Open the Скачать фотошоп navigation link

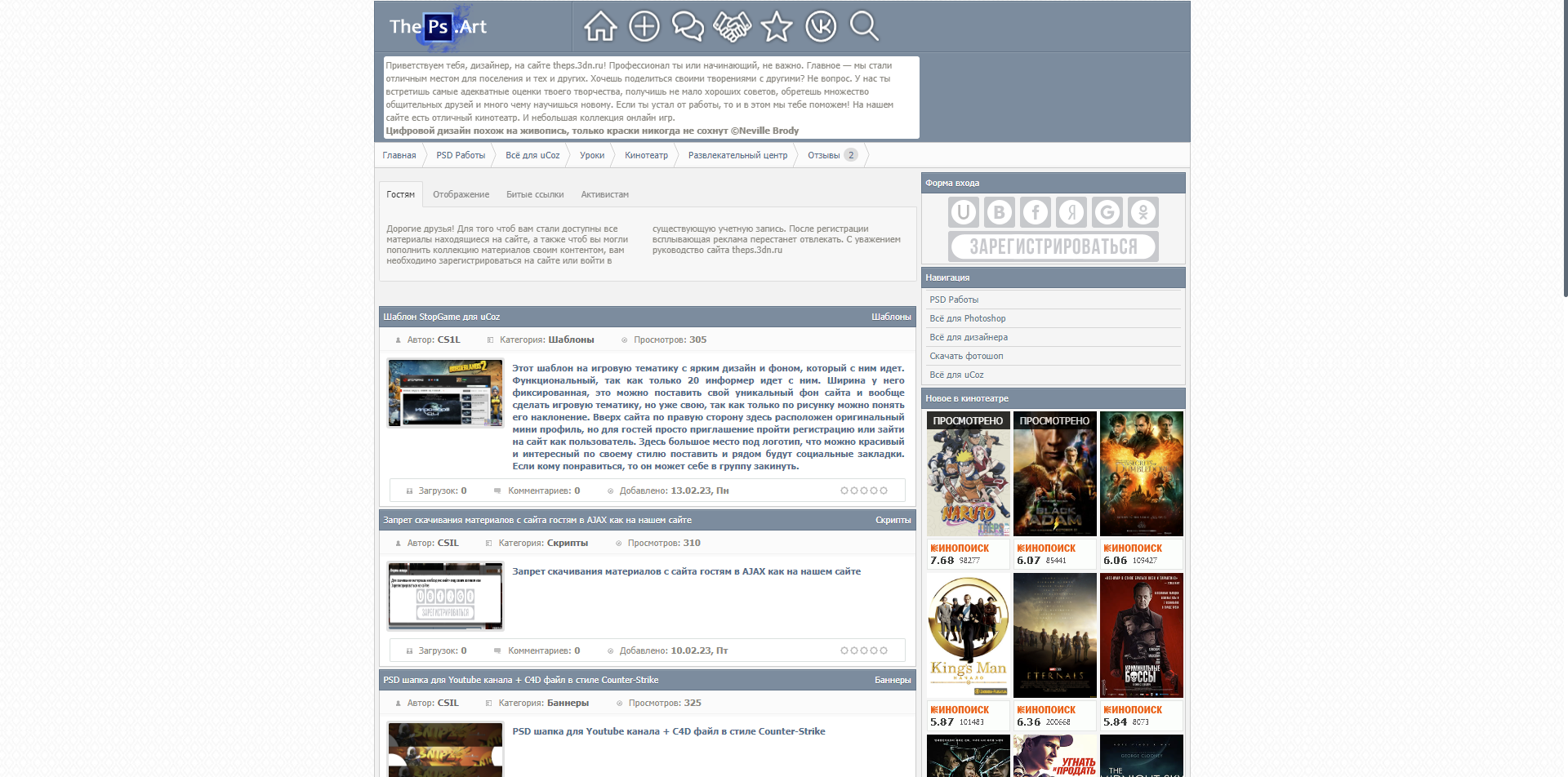[966, 356]
